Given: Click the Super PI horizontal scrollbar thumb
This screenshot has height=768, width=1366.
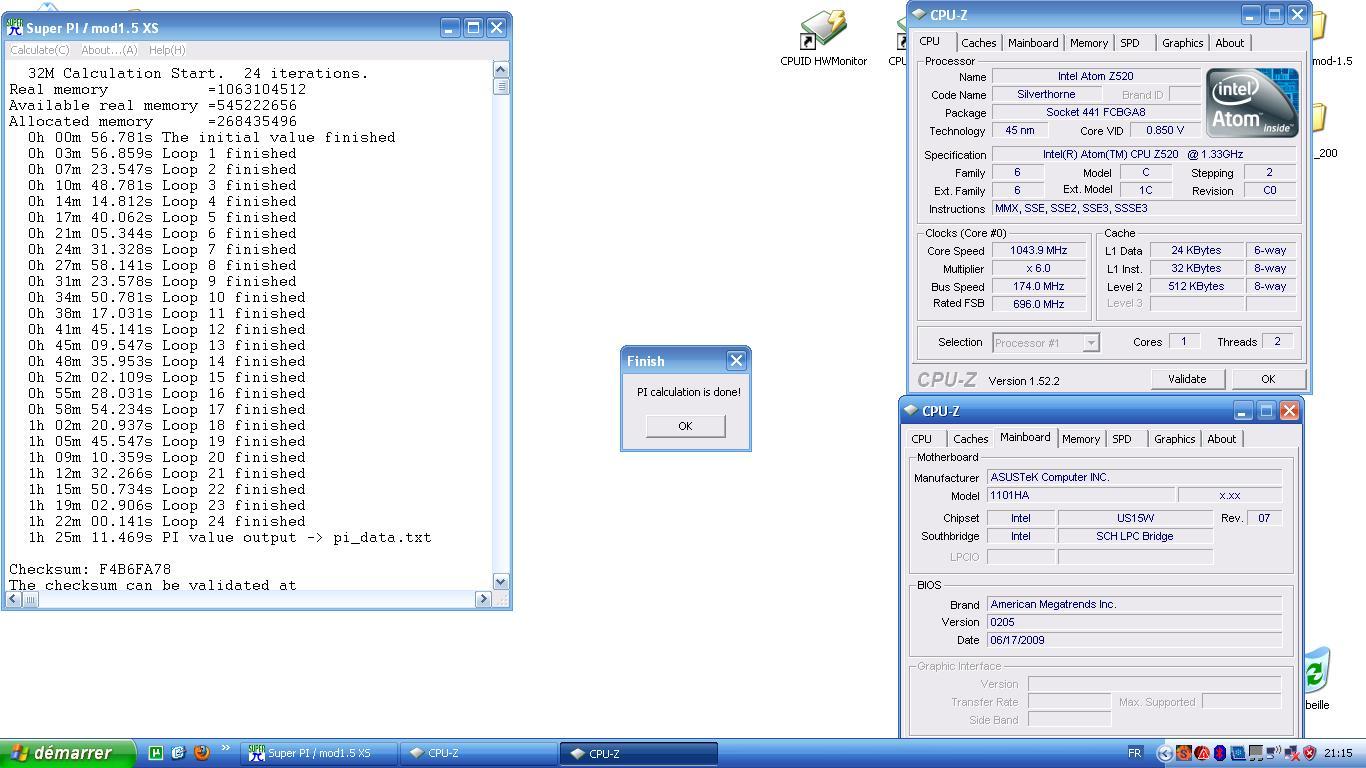Looking at the screenshot, I should pos(30,599).
